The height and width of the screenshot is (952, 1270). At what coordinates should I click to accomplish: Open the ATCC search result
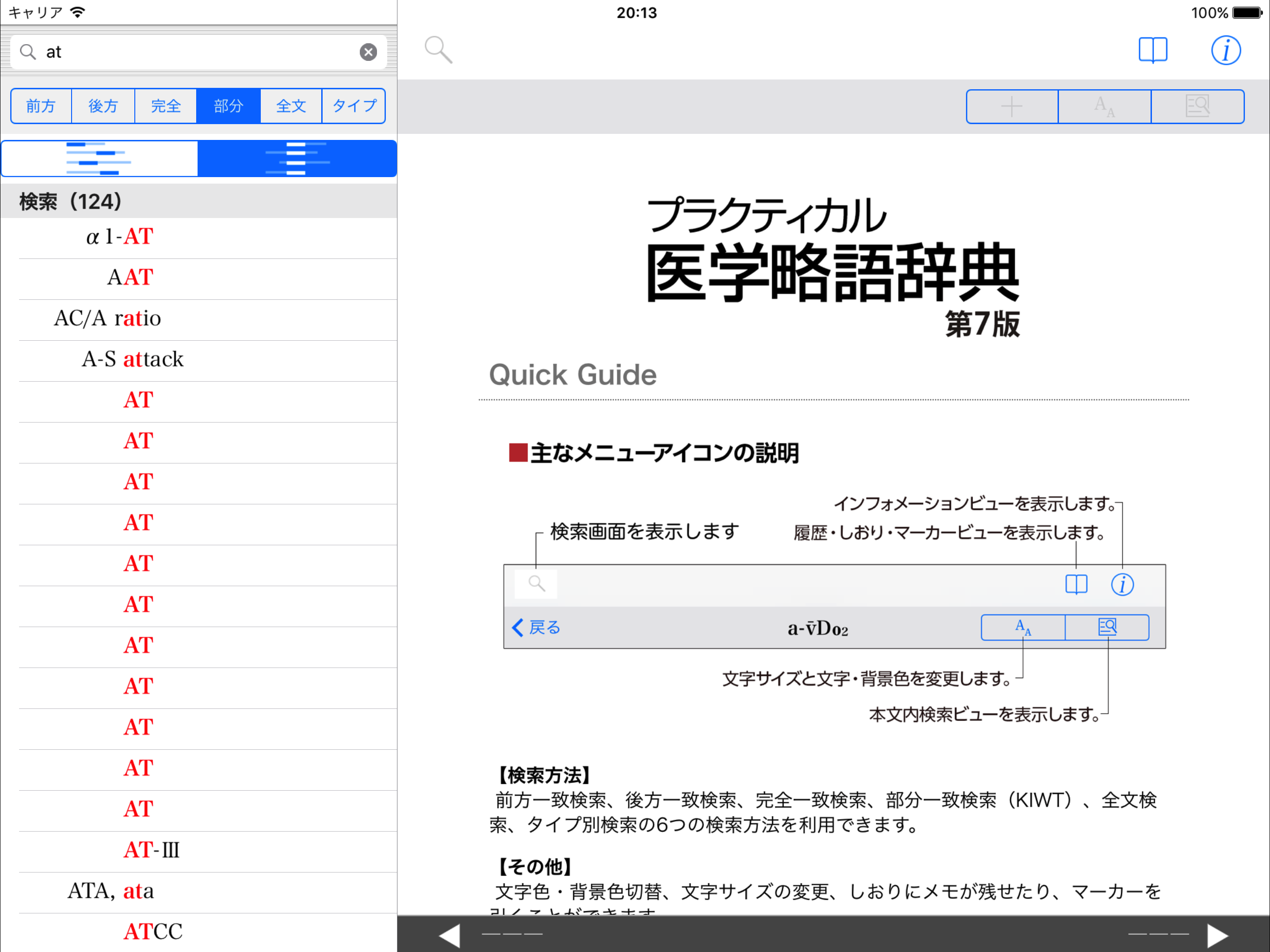pyautogui.click(x=153, y=932)
